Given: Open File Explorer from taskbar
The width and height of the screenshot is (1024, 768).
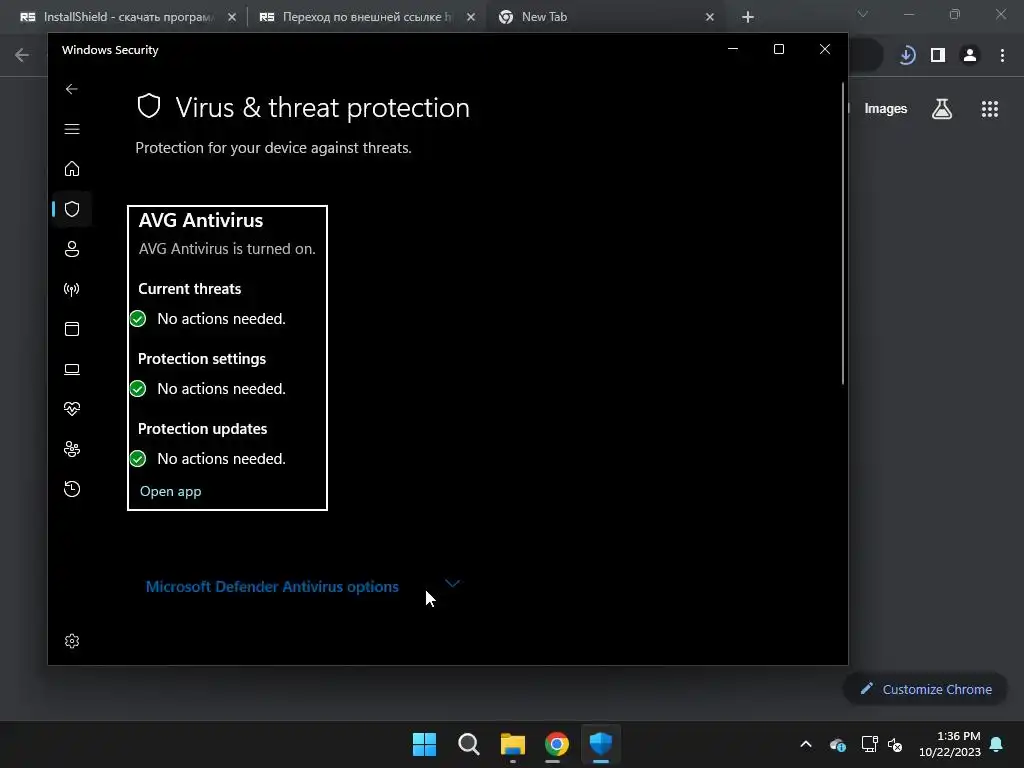Looking at the screenshot, I should tap(513, 744).
